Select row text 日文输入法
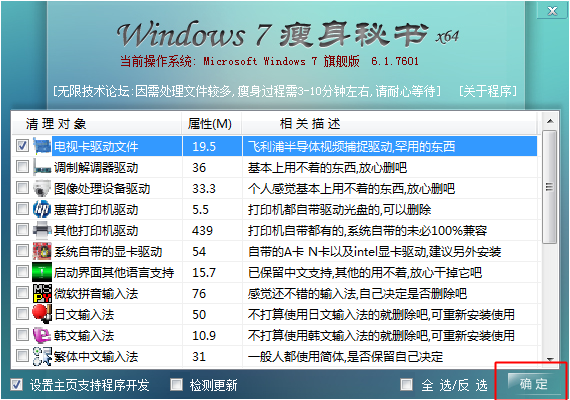Screen dimensions: 570x400 [x=84, y=315]
